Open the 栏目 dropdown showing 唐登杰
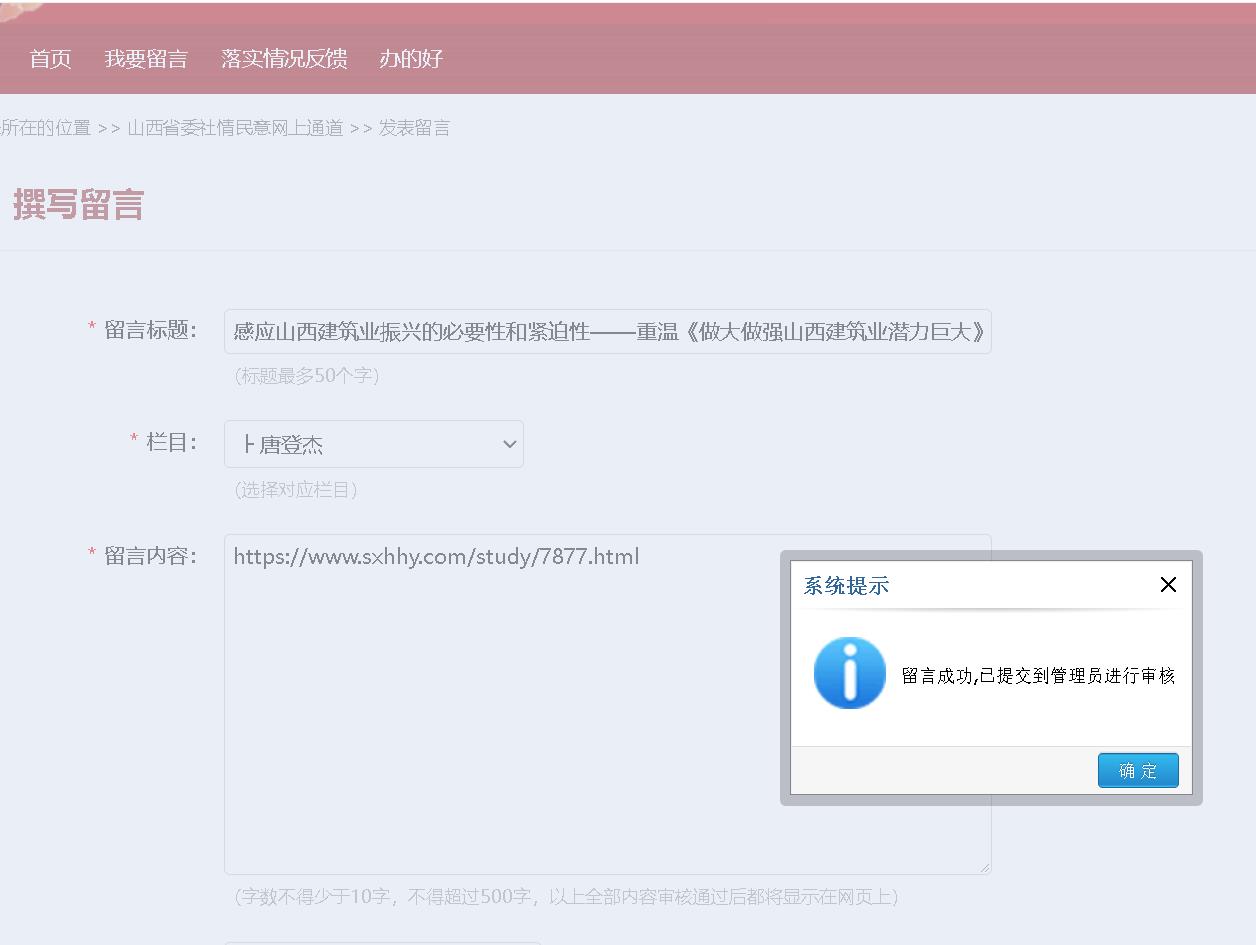Screen dimensions: 1256x945 (x=374, y=444)
